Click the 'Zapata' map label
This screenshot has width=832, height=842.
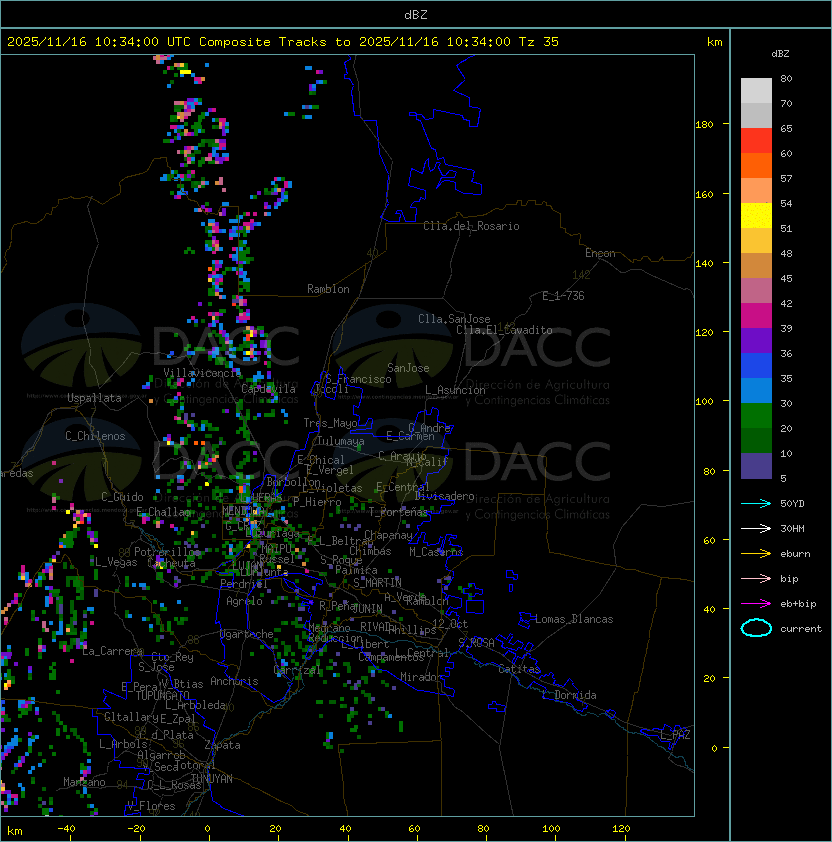222,745
